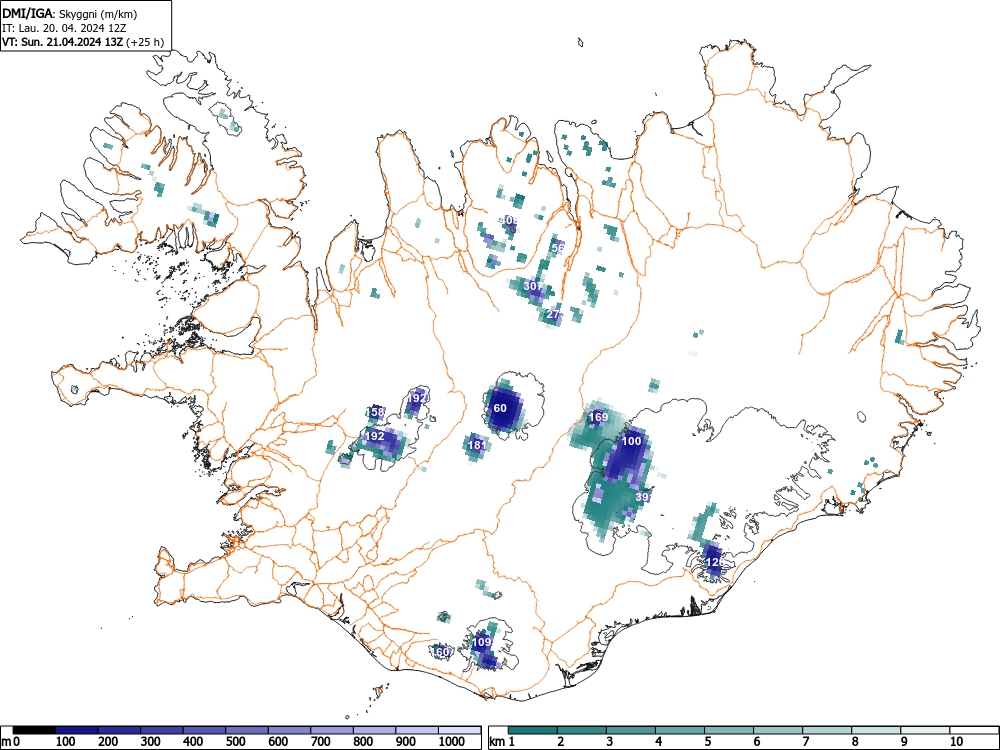This screenshot has height=750, width=1000.
Task: Click the 126 value on the map
Action: pyautogui.click(x=715, y=562)
